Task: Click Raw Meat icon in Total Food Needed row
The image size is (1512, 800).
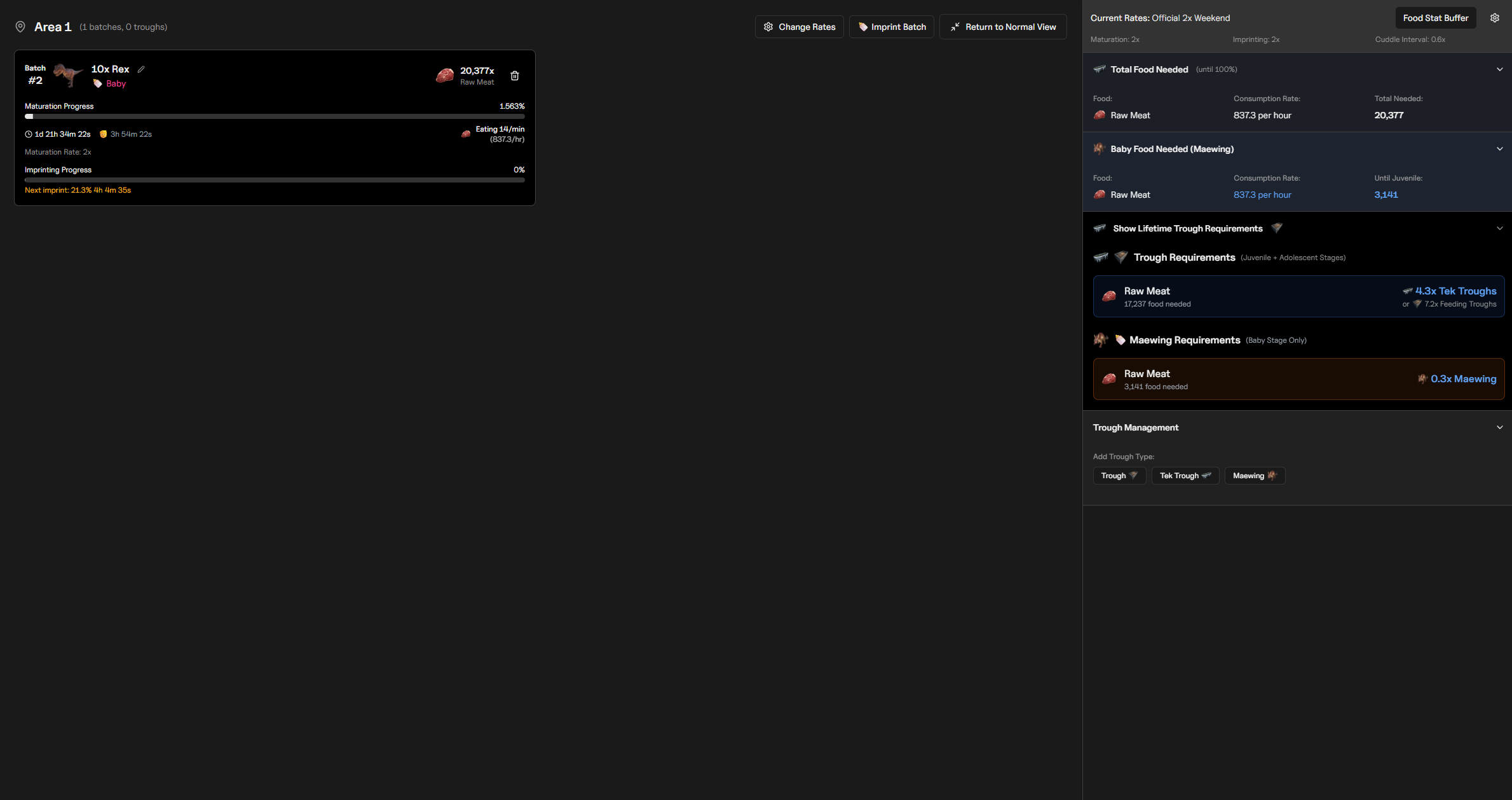Action: (1100, 115)
